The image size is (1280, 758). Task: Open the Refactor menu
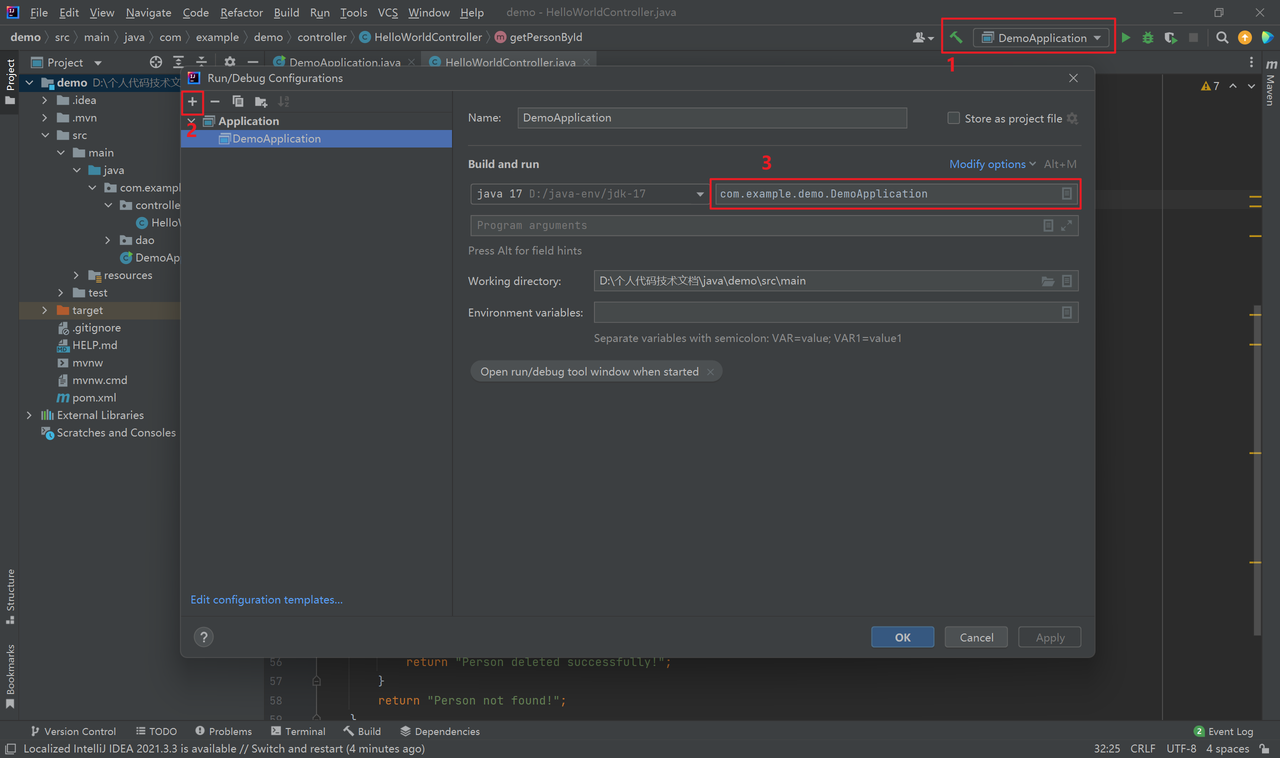[x=241, y=13]
